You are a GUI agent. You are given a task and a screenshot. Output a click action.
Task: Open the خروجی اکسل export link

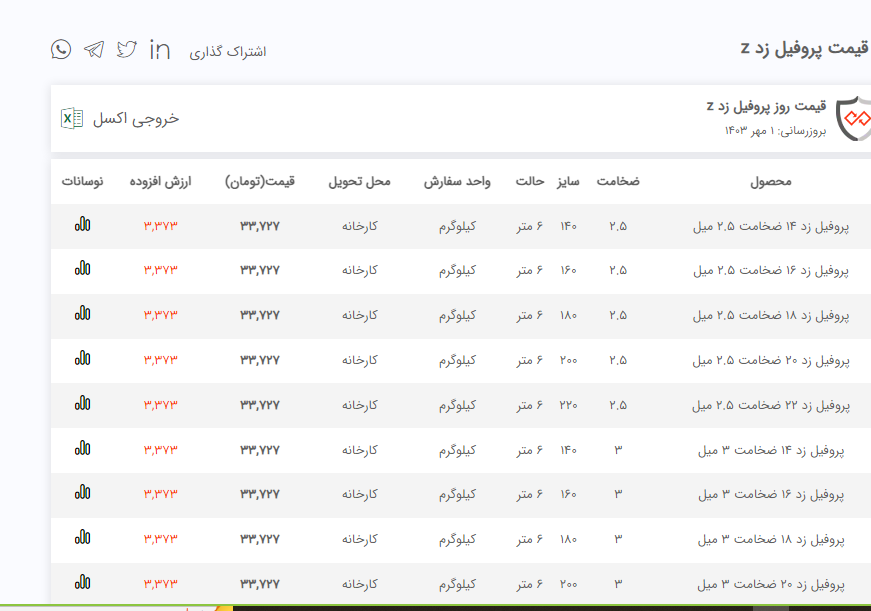pyautogui.click(x=136, y=118)
